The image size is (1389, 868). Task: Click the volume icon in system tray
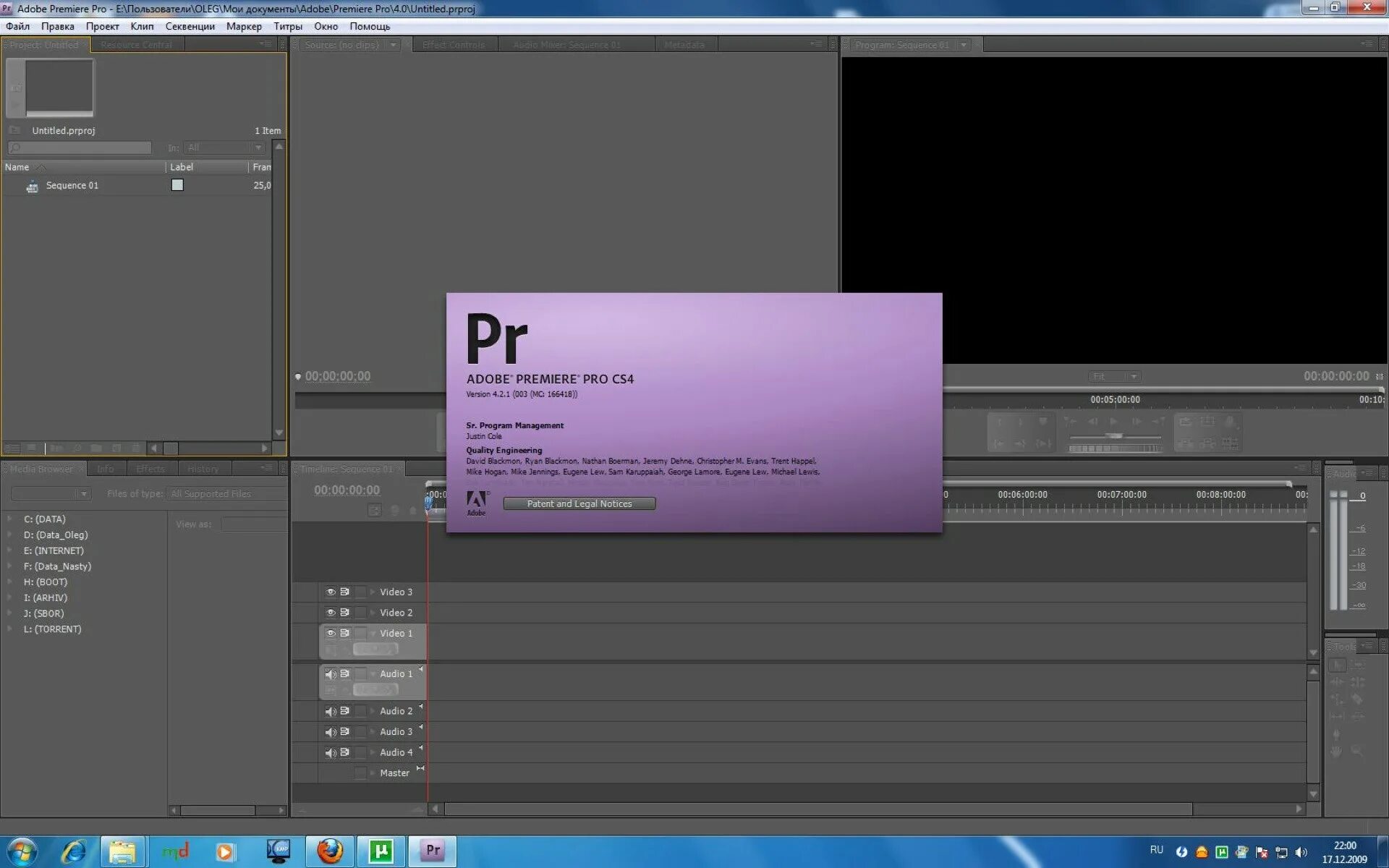(x=1301, y=852)
